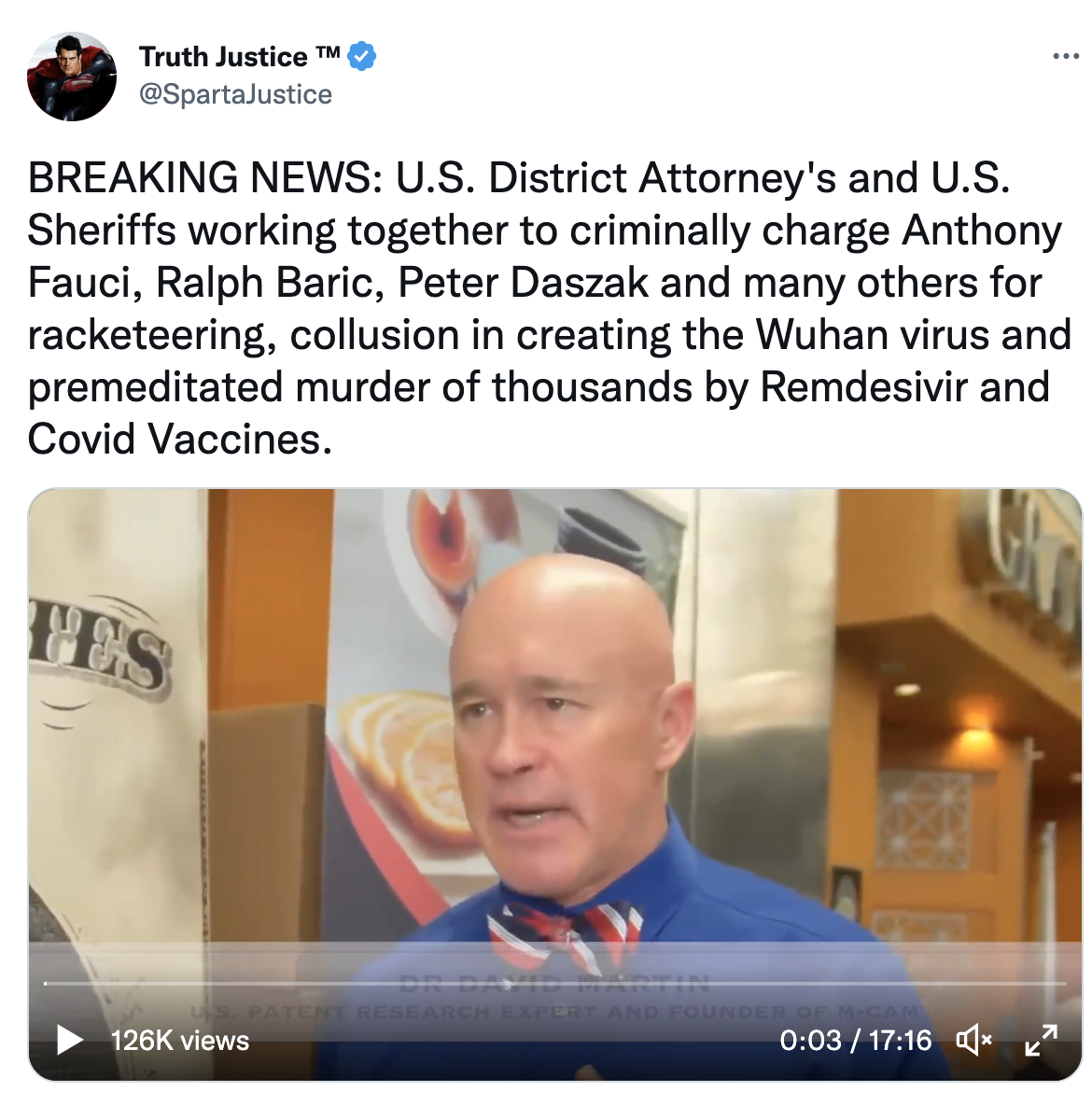Open the three-dot more options menu
Screen dimensions: 1092x1105
point(1065,56)
